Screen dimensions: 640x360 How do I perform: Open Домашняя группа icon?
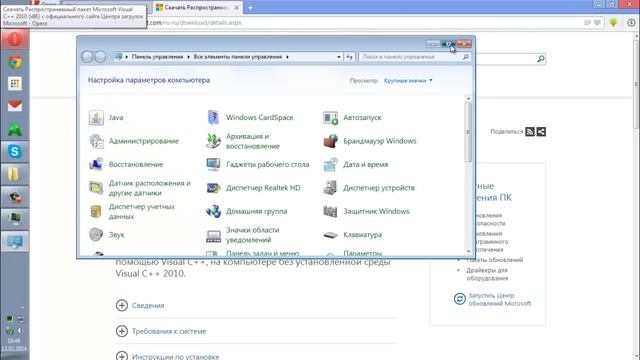[213, 211]
